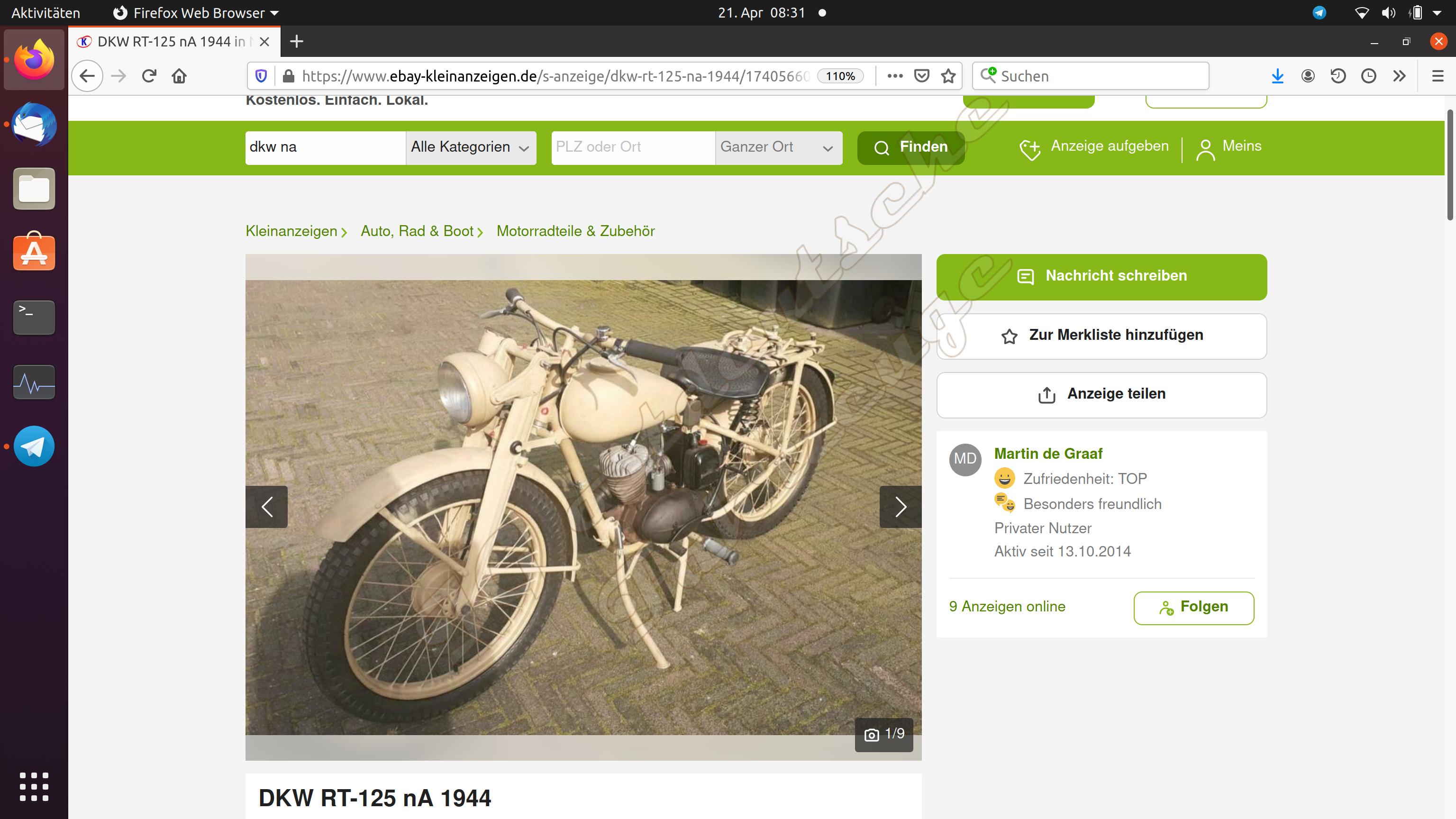Add listing via Zur Merkliste hinzufügen
Image resolution: width=1456 pixels, height=819 pixels.
(x=1101, y=336)
